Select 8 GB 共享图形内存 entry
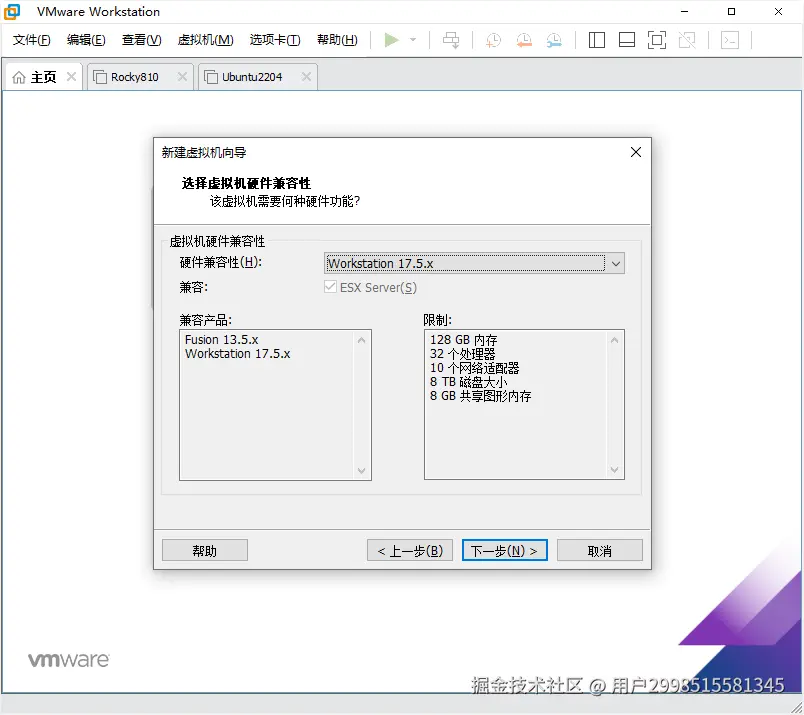The image size is (804, 715). click(480, 396)
